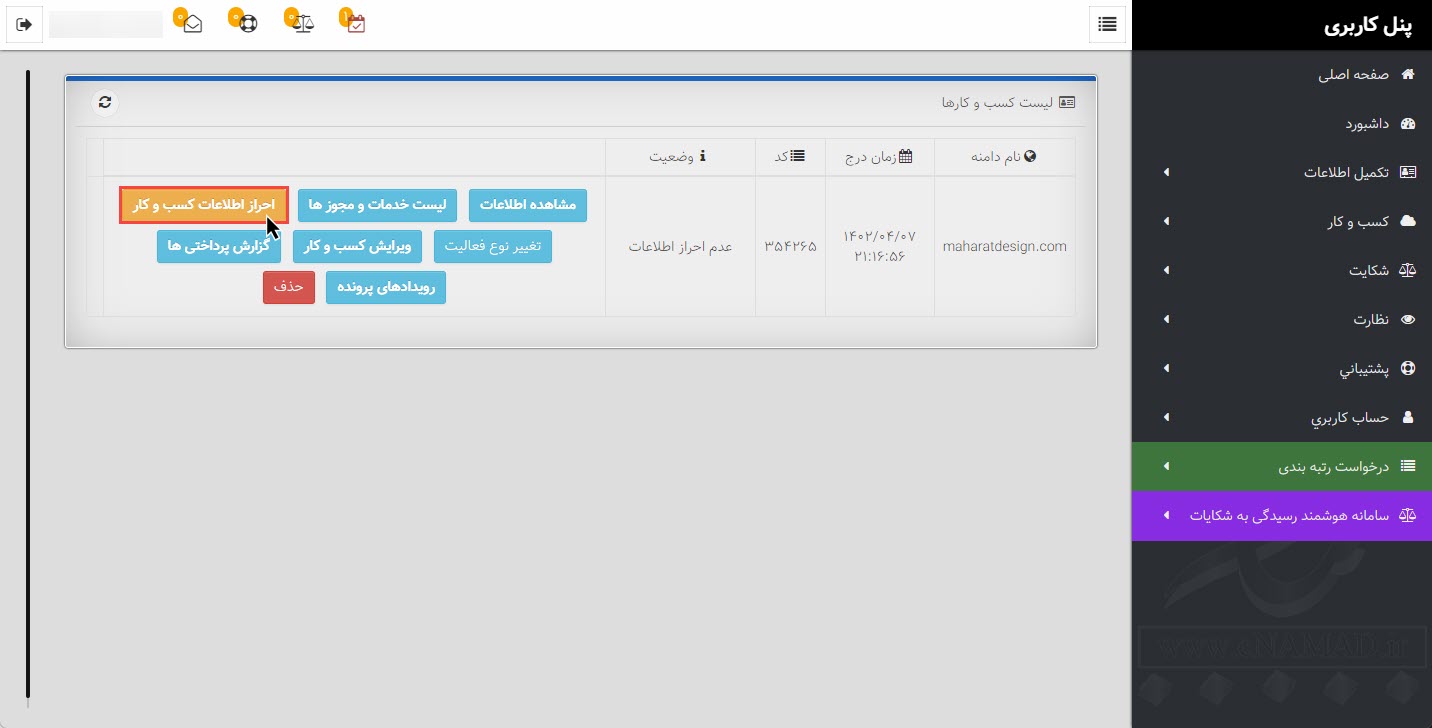Refresh the business list with the reload icon
Image resolution: width=1432 pixels, height=728 pixels.
tap(105, 102)
